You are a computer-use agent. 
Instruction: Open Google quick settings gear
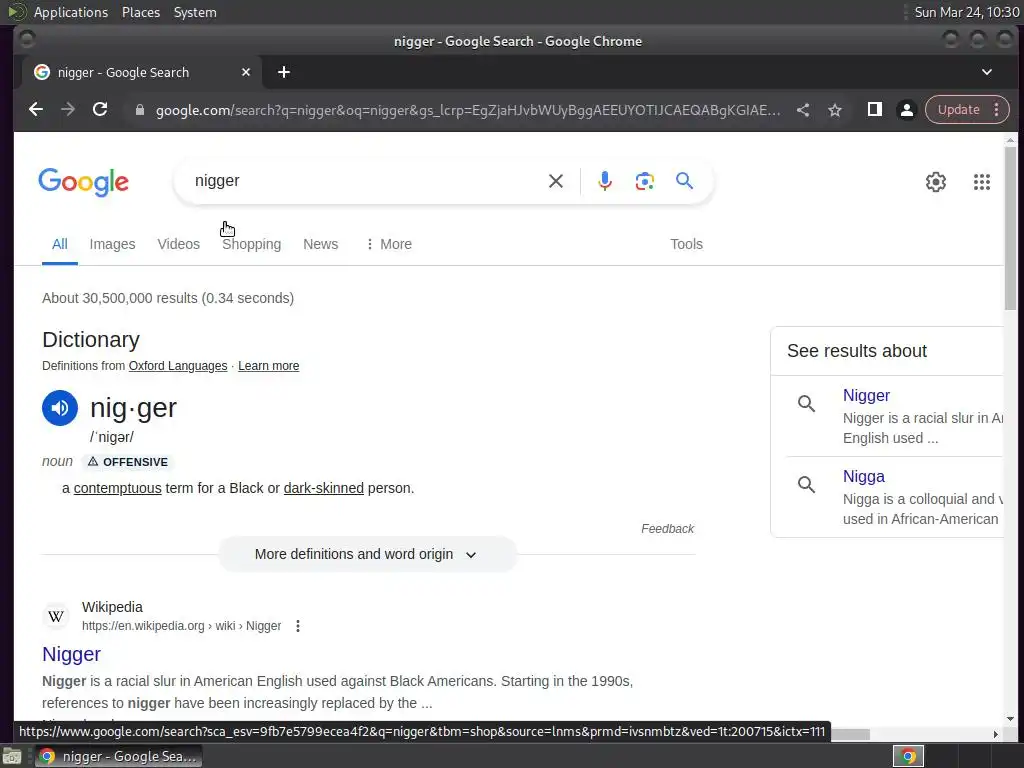click(x=936, y=182)
